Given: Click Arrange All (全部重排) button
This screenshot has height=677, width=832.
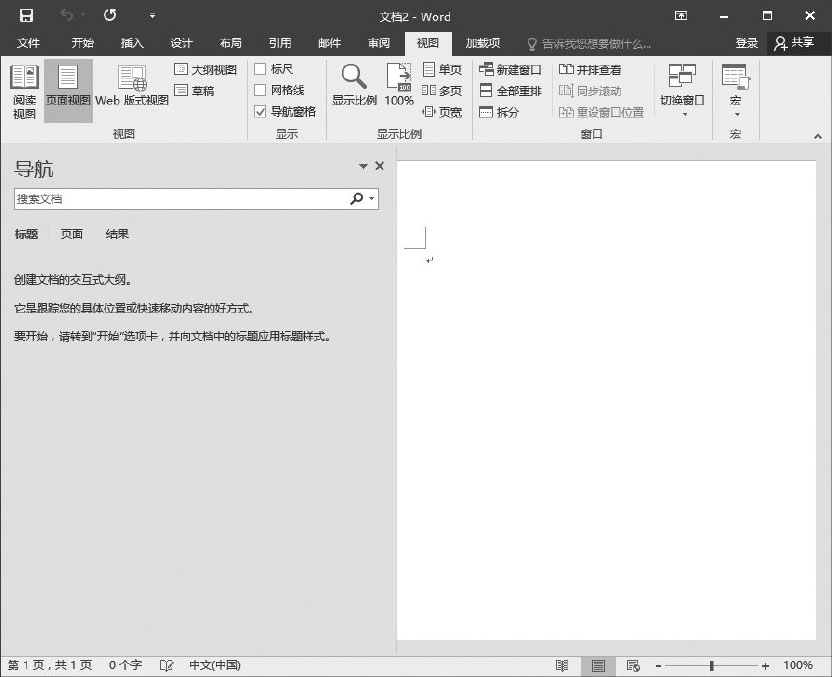Looking at the screenshot, I should (510, 91).
